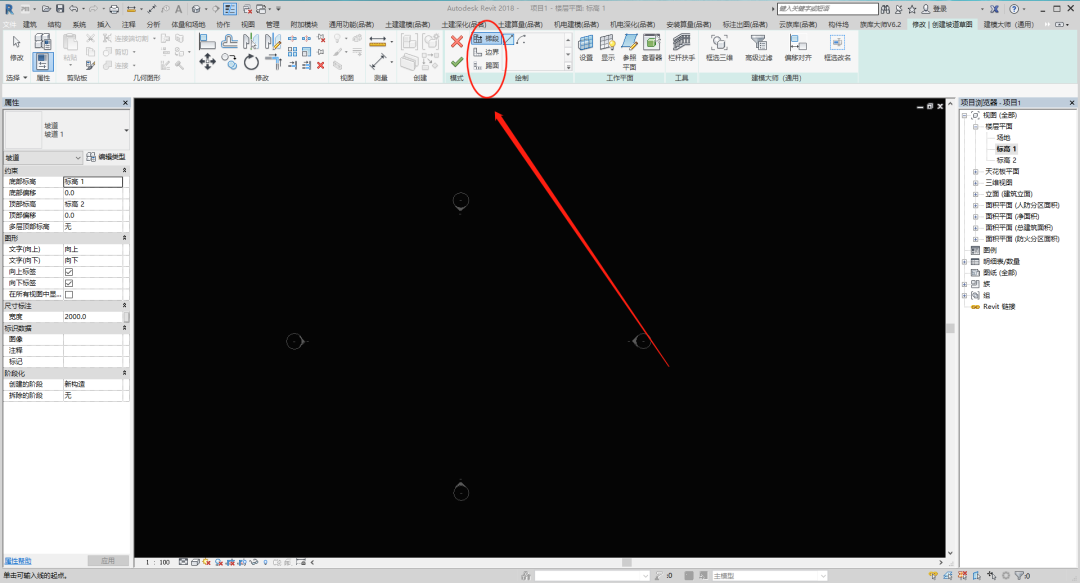Select the Rotate tool in Modify panel
The image size is (1080, 583).
click(x=251, y=62)
